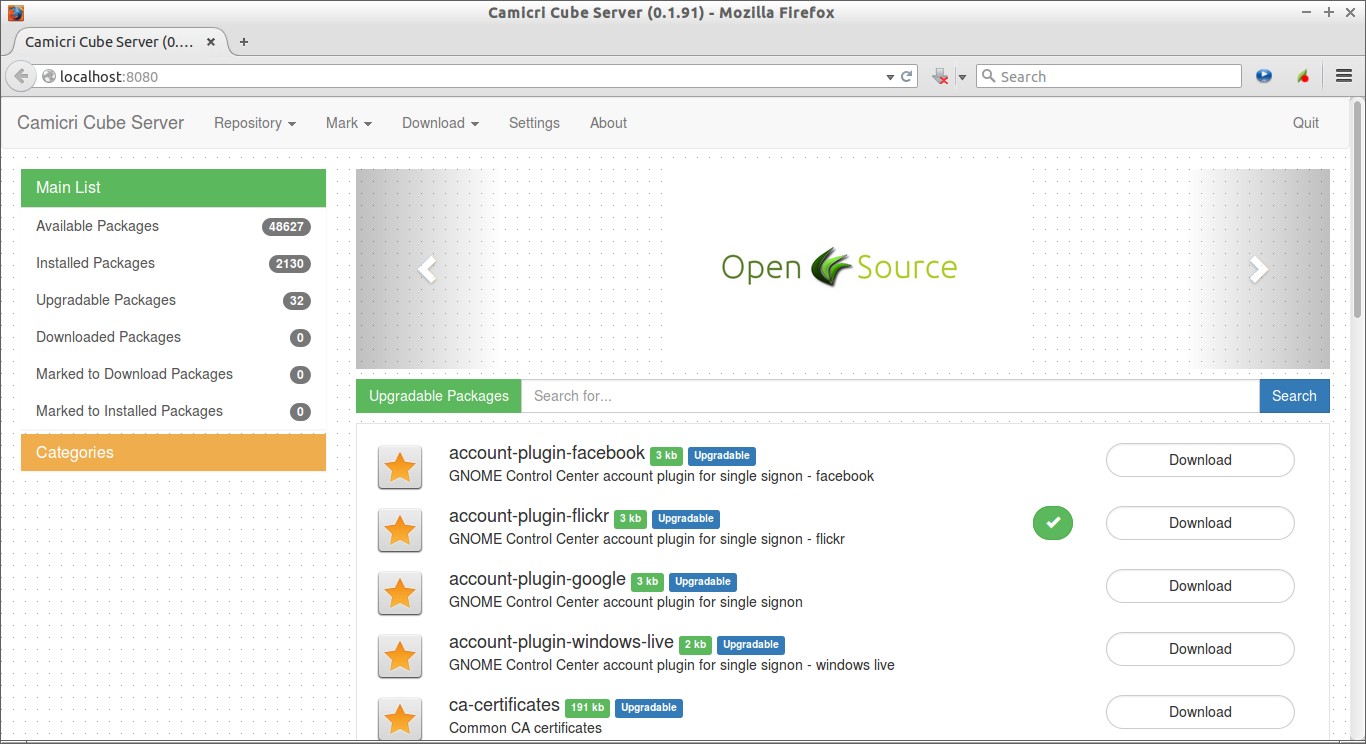The width and height of the screenshot is (1366, 744).
Task: Open a new browser tab
Action: [x=243, y=42]
